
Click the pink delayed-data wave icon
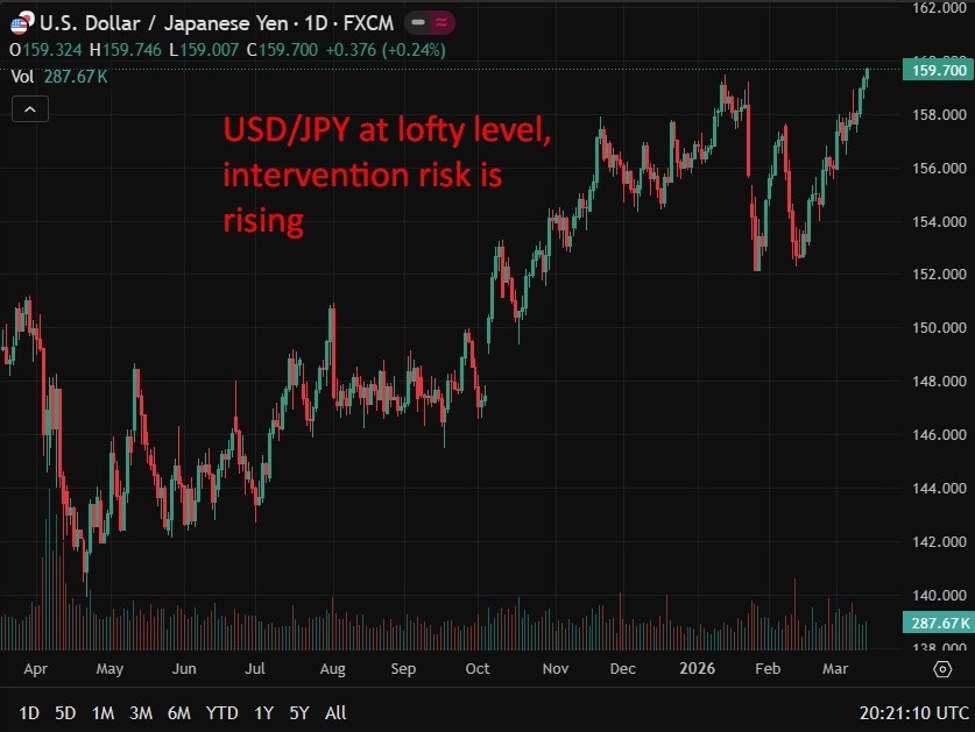coord(441,22)
